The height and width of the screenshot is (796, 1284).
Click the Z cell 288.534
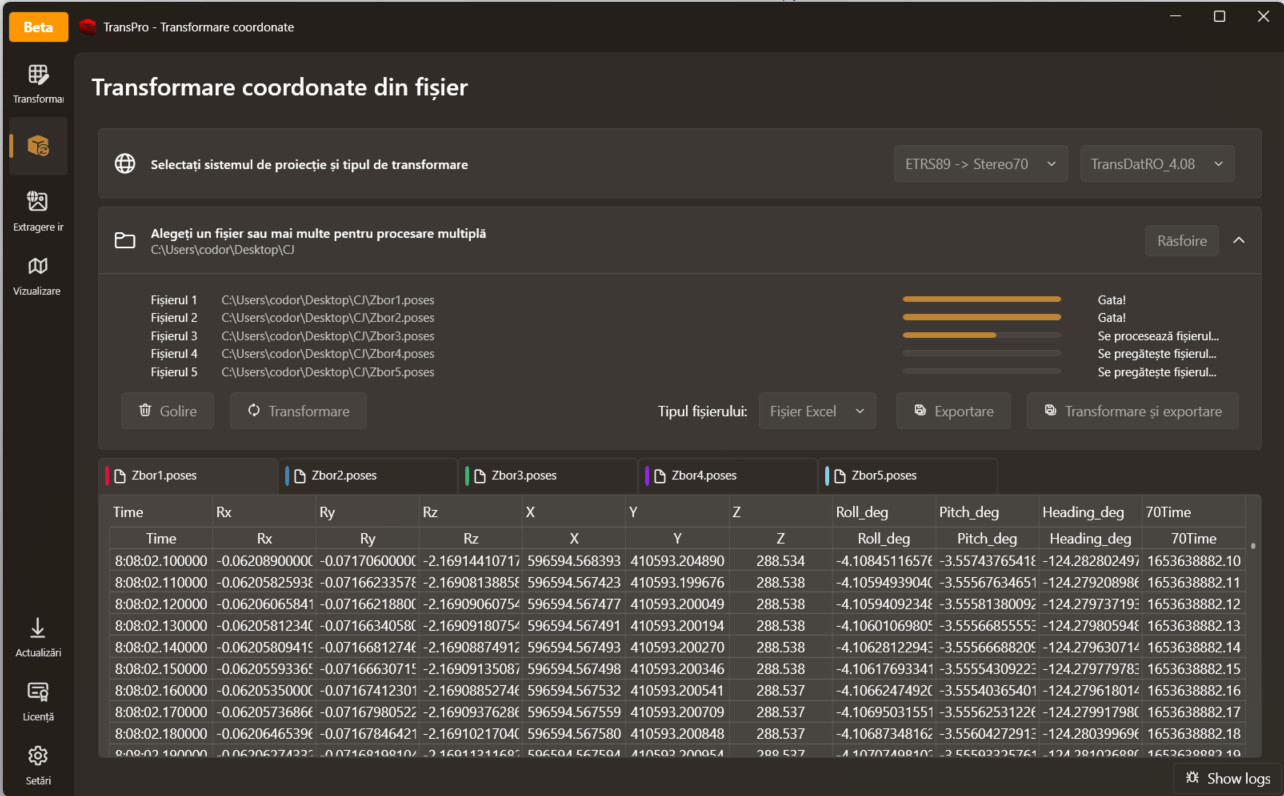(x=780, y=561)
